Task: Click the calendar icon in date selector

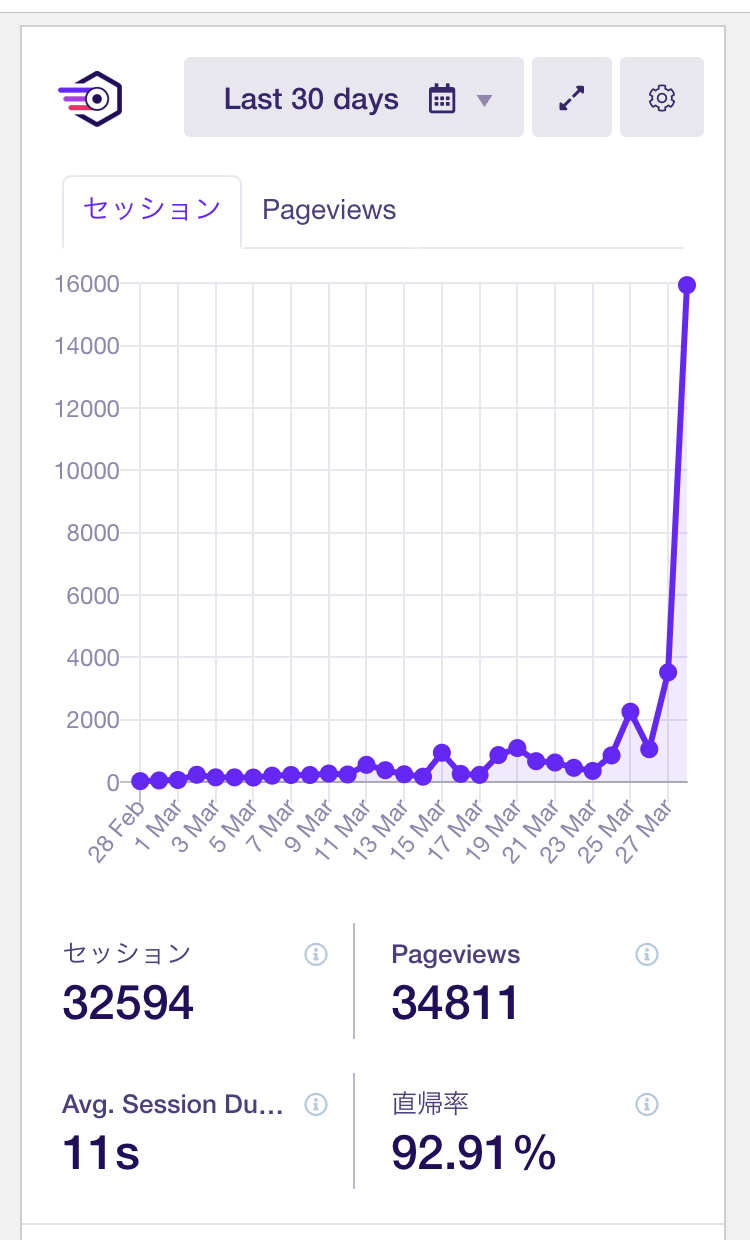Action: pyautogui.click(x=442, y=99)
